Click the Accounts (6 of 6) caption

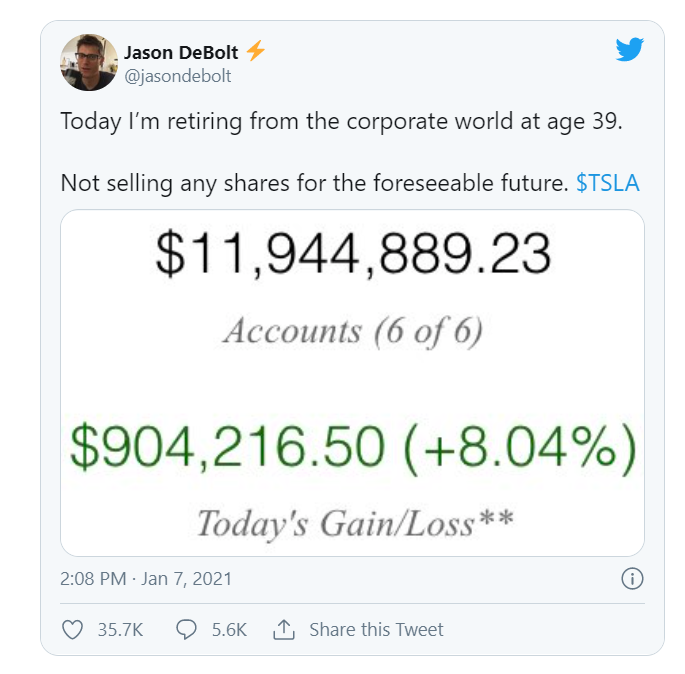pos(352,332)
